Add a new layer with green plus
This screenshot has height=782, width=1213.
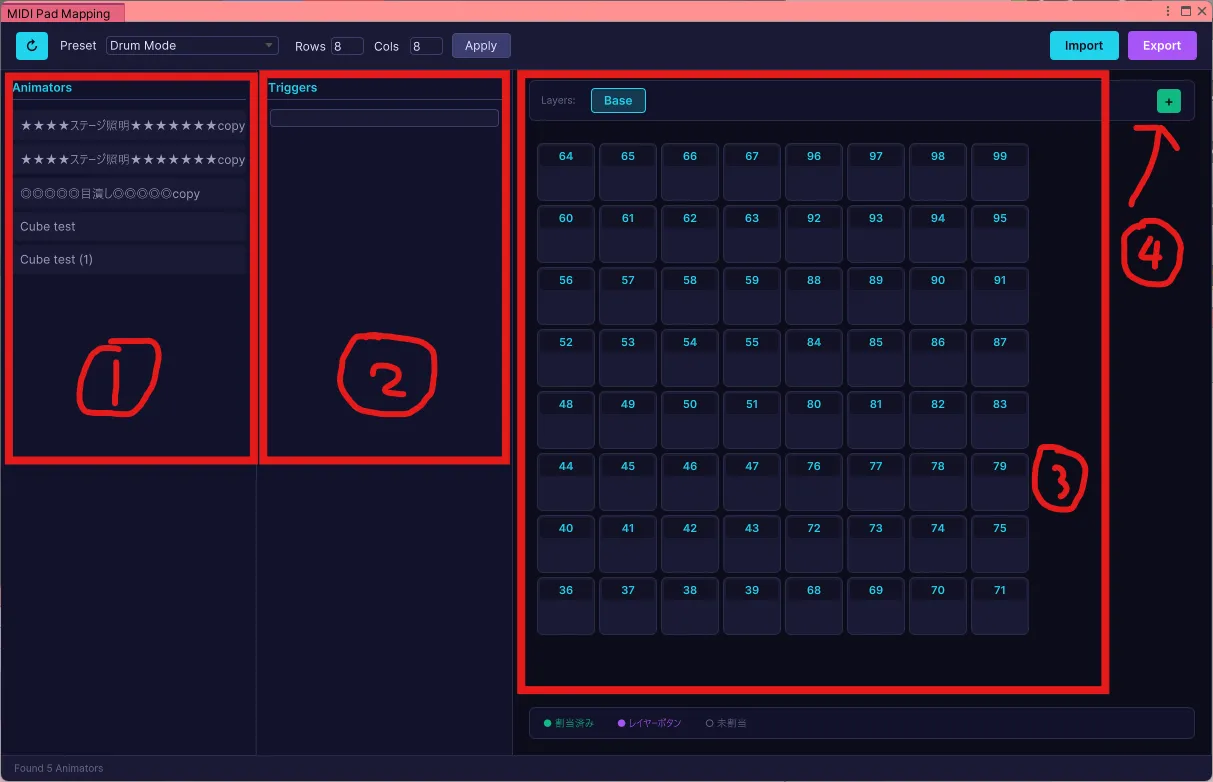click(1168, 101)
